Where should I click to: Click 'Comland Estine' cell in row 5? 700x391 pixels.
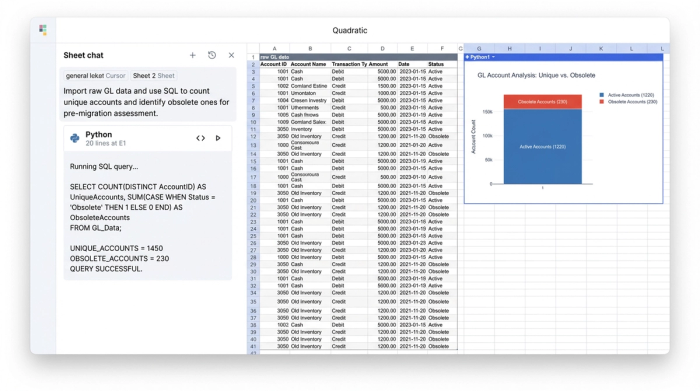pyautogui.click(x=309, y=86)
